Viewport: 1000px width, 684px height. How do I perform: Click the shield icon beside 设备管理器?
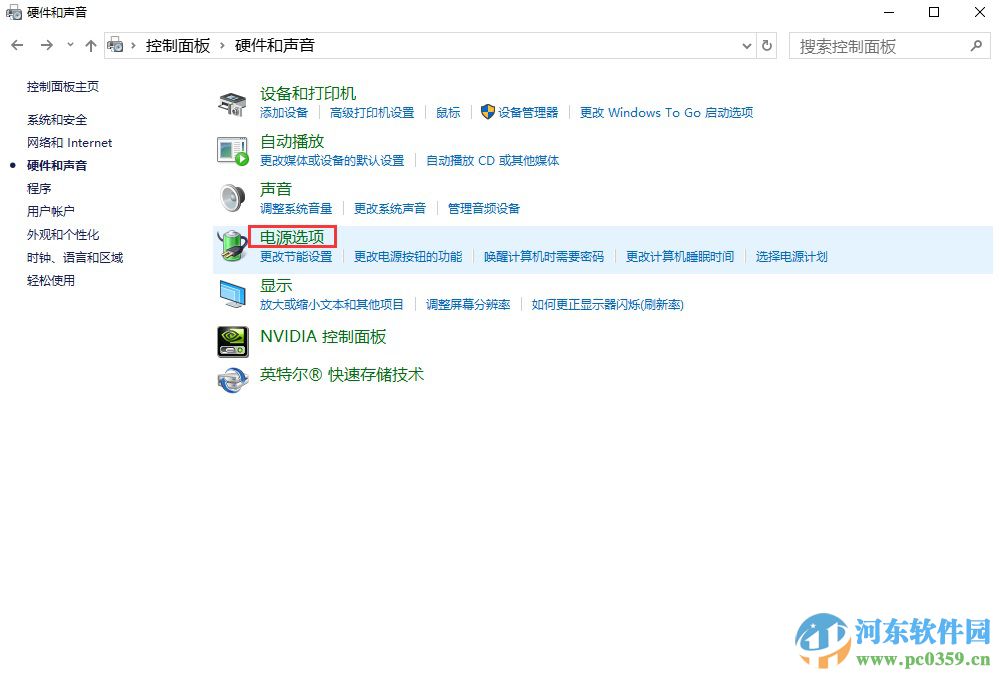tap(487, 112)
